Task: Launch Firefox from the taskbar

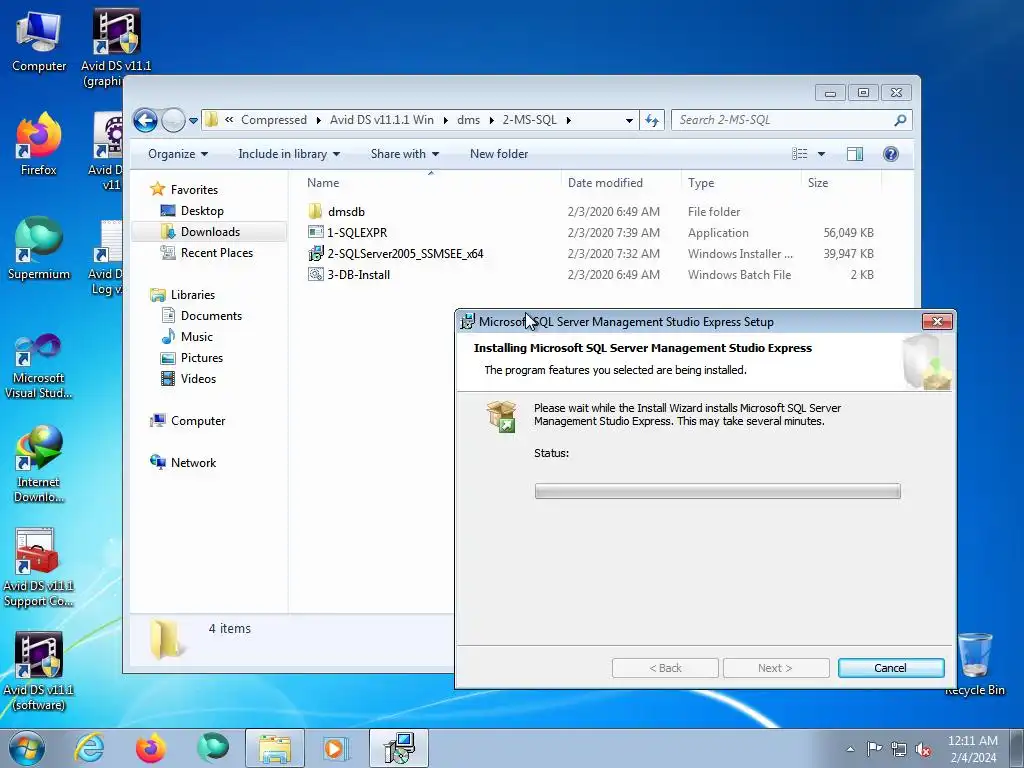Action: coord(151,748)
